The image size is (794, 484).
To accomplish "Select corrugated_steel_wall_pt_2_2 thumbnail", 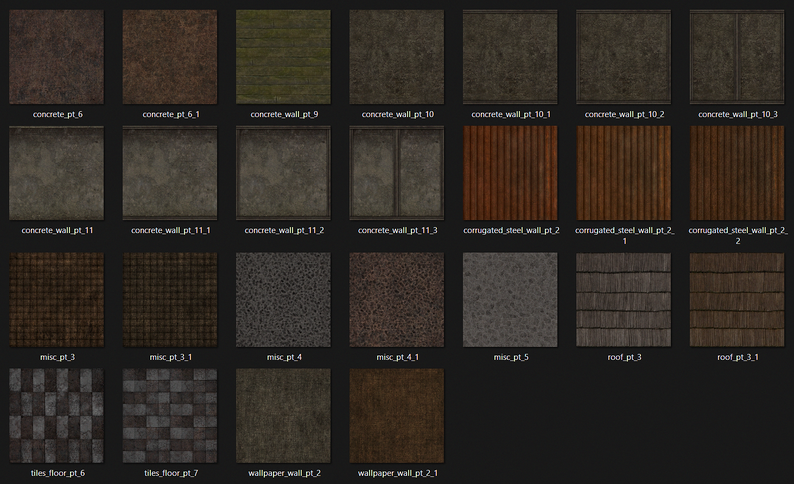I will (737, 173).
